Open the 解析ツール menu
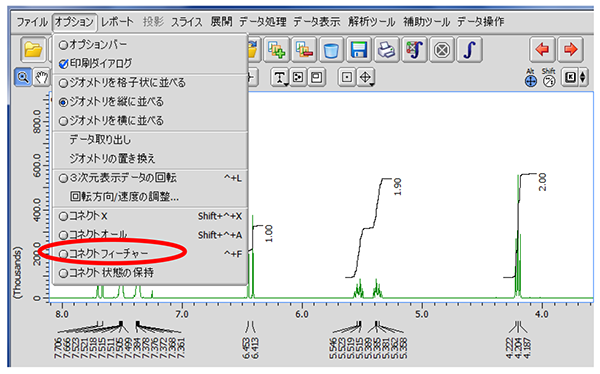 371,22
